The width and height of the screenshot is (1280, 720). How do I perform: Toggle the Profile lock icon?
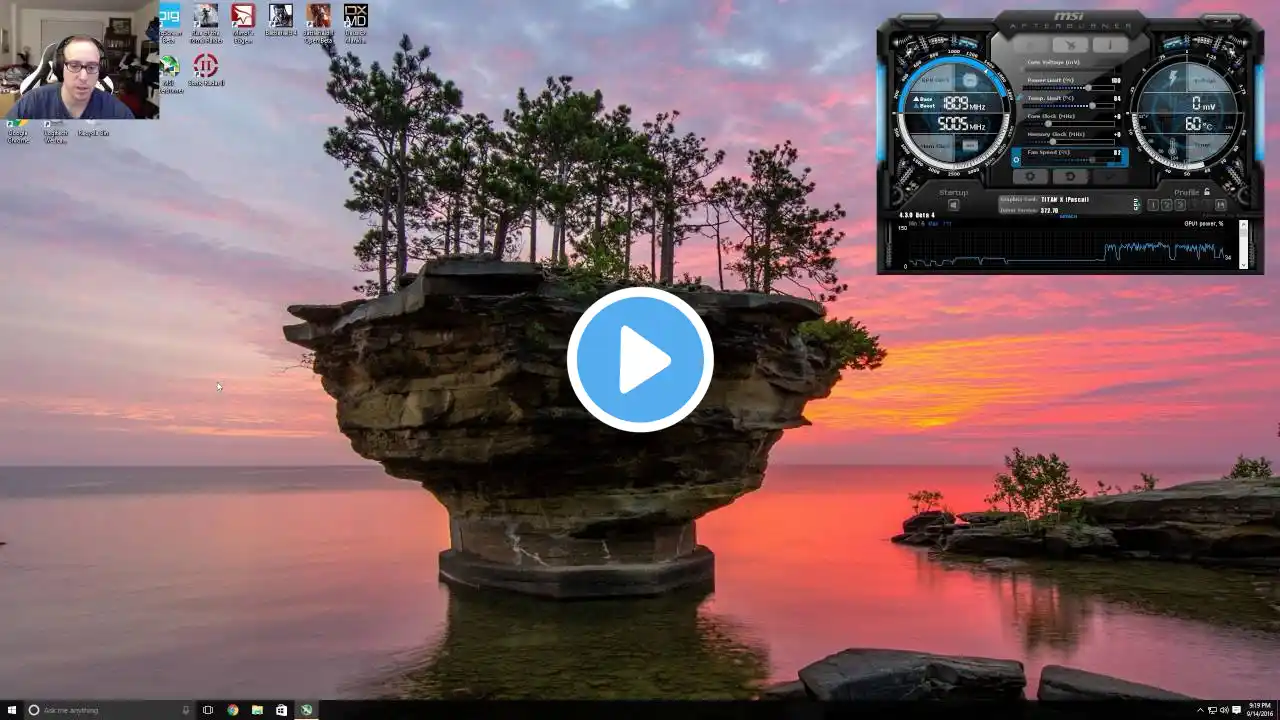pyautogui.click(x=1207, y=191)
